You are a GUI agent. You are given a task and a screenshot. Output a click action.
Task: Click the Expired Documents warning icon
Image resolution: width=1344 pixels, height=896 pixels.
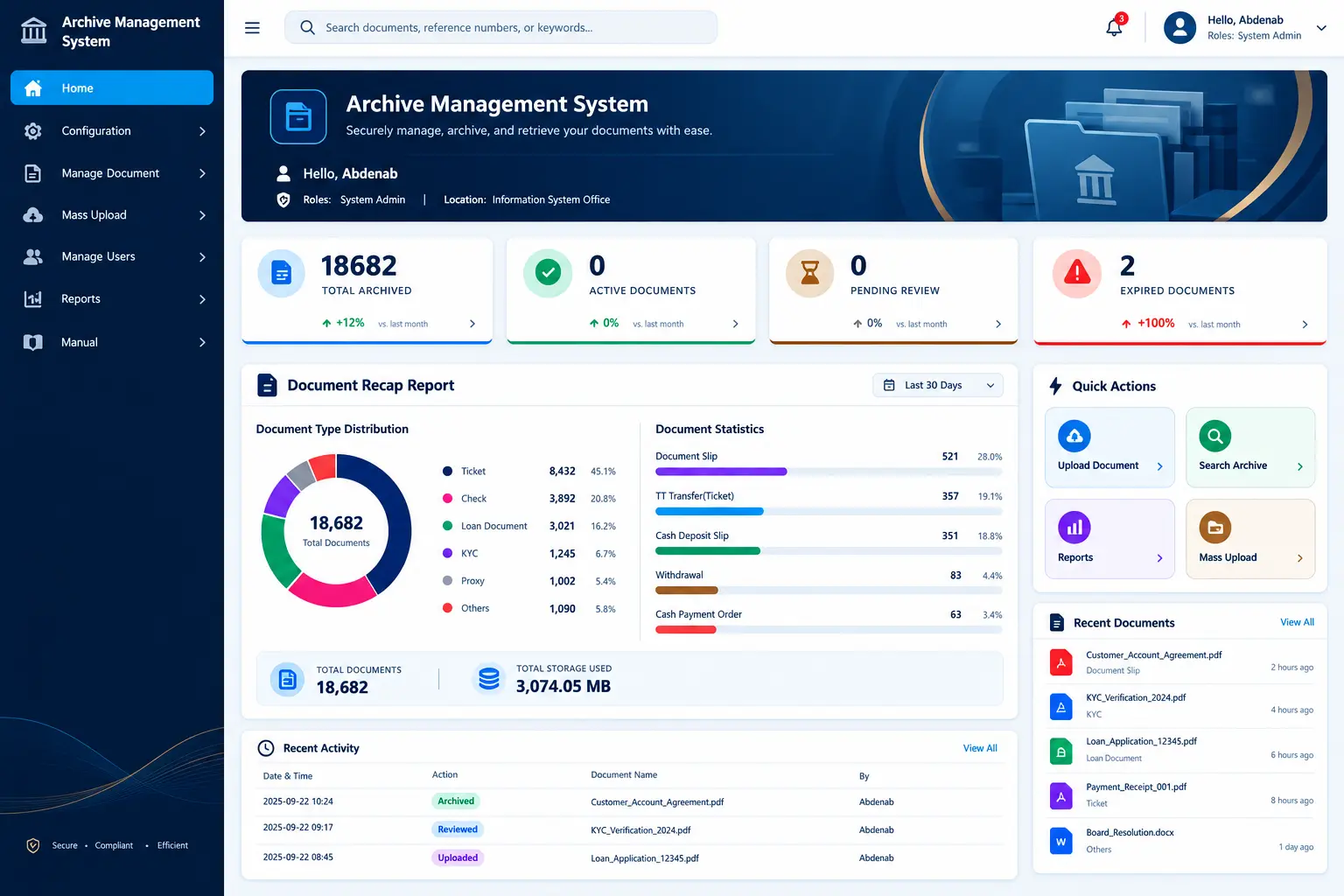[1076, 273]
